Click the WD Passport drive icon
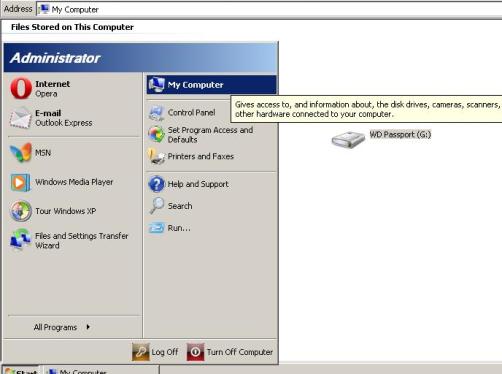The image size is (502, 374). click(x=348, y=139)
